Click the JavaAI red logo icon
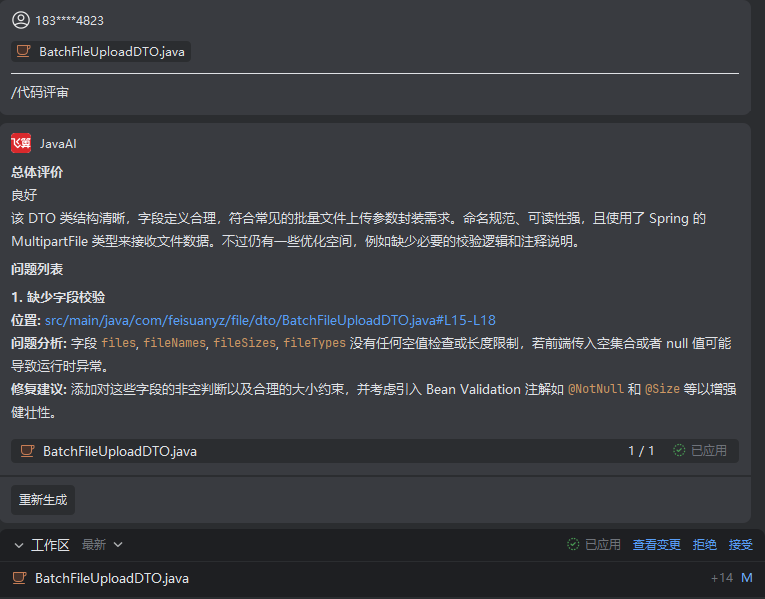This screenshot has height=599, width=765. point(21,143)
